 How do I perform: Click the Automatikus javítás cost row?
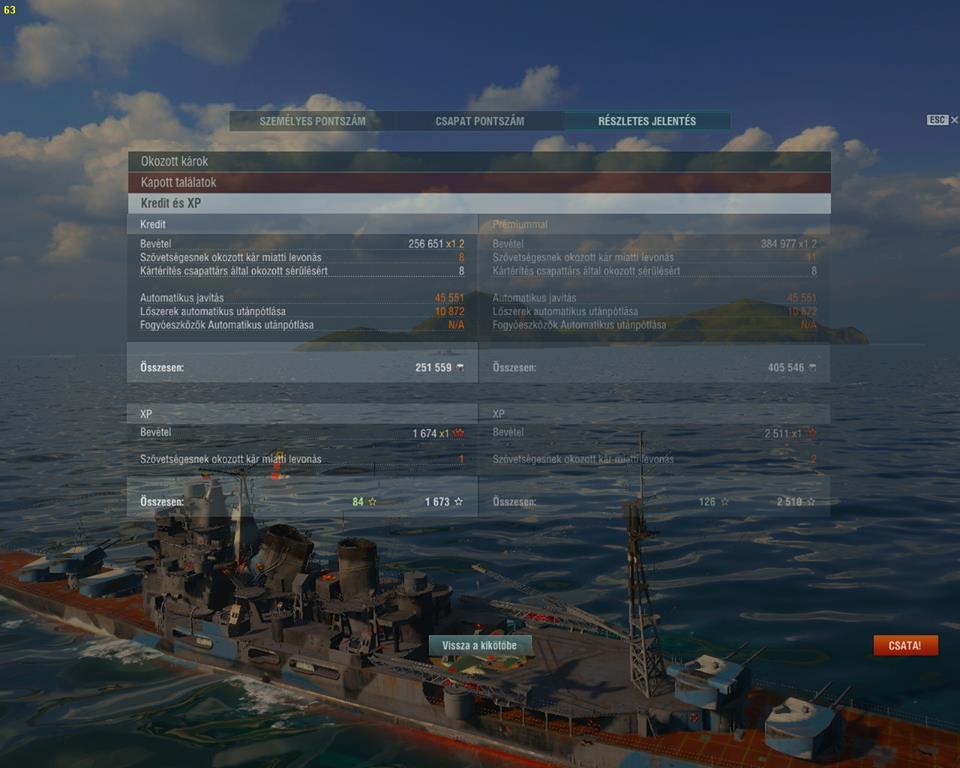point(302,298)
